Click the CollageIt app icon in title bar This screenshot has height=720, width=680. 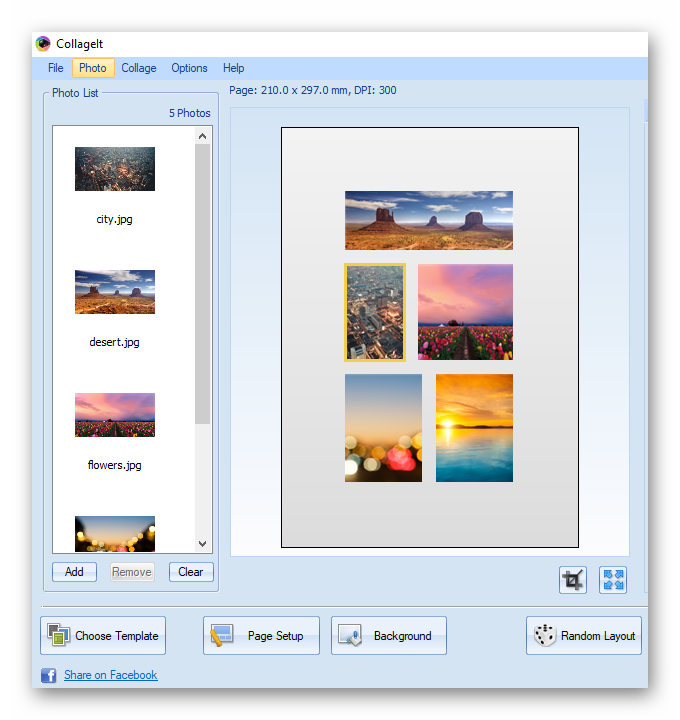43,44
